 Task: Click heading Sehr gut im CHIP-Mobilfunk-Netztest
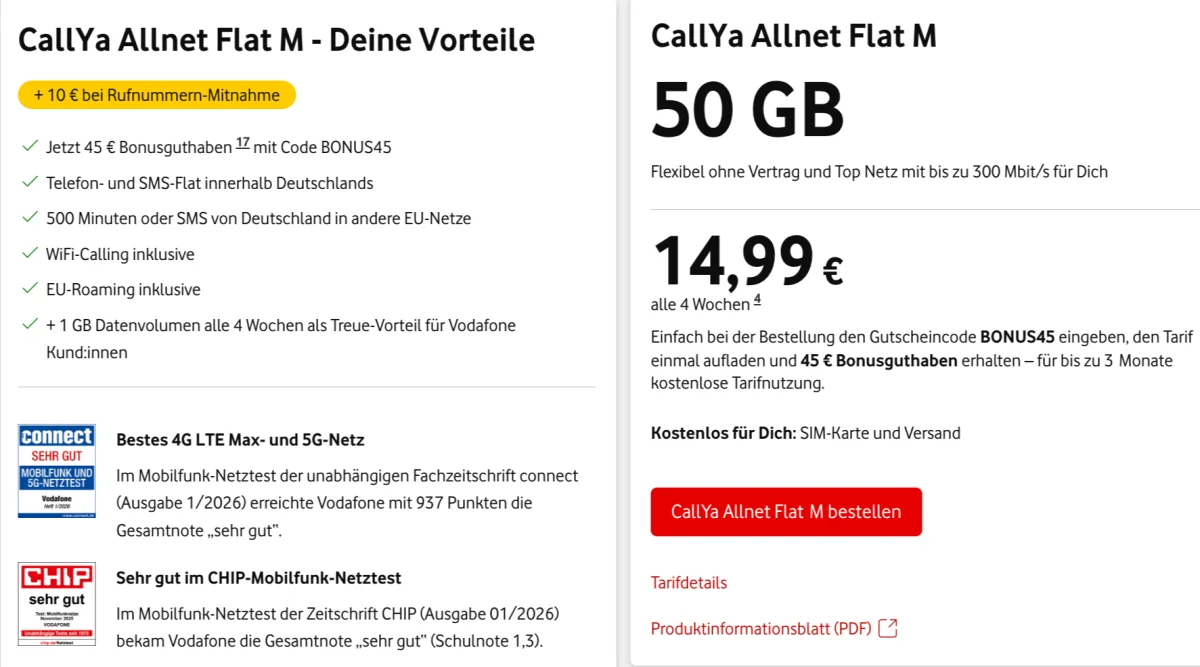pyautogui.click(x=259, y=577)
